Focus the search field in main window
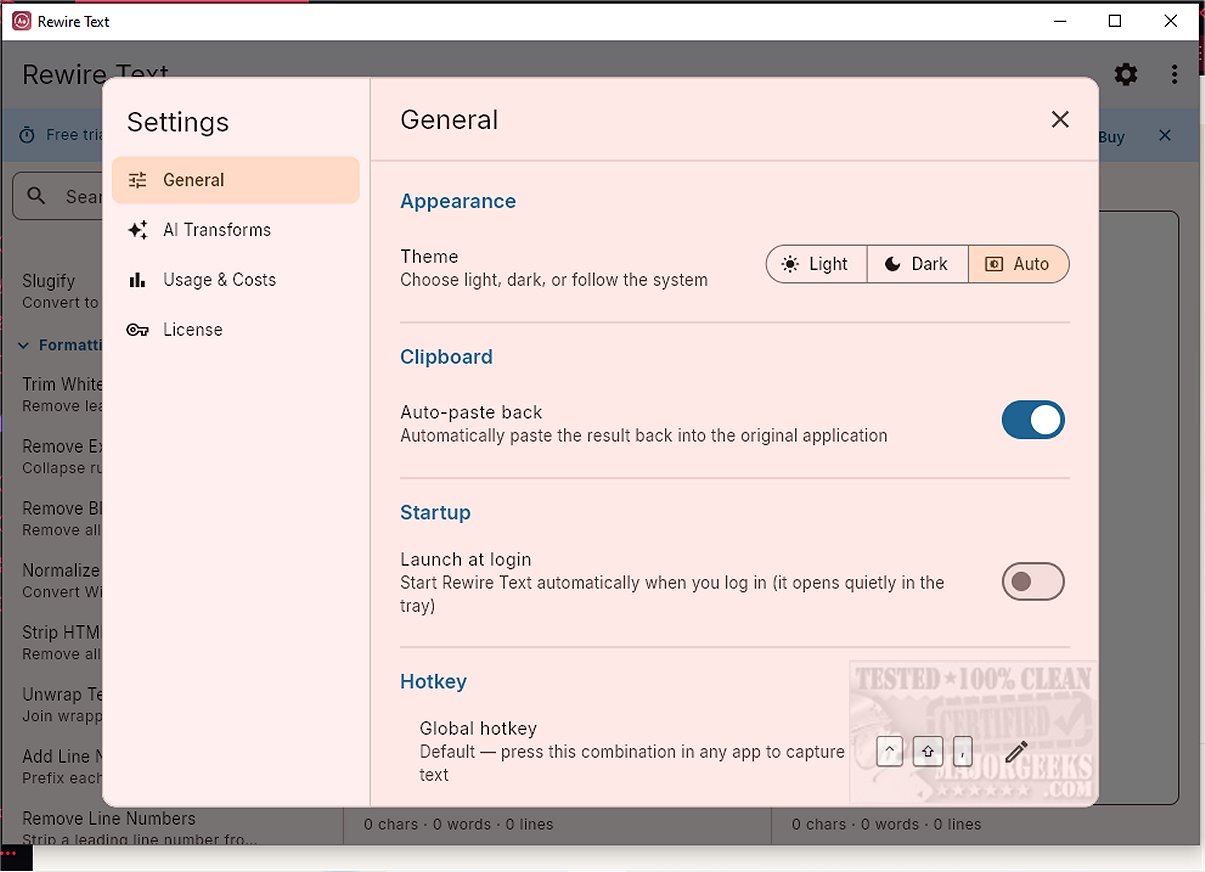Screen dimensions: 1205x872 [x=58, y=196]
